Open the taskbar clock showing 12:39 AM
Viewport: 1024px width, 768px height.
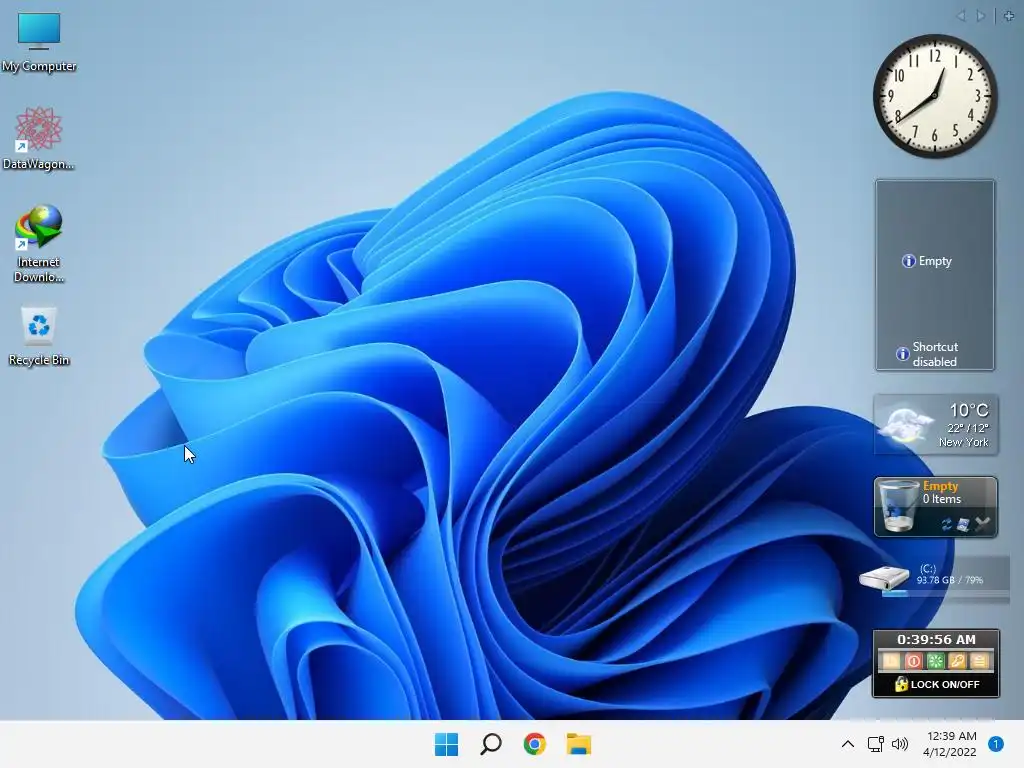tap(951, 744)
